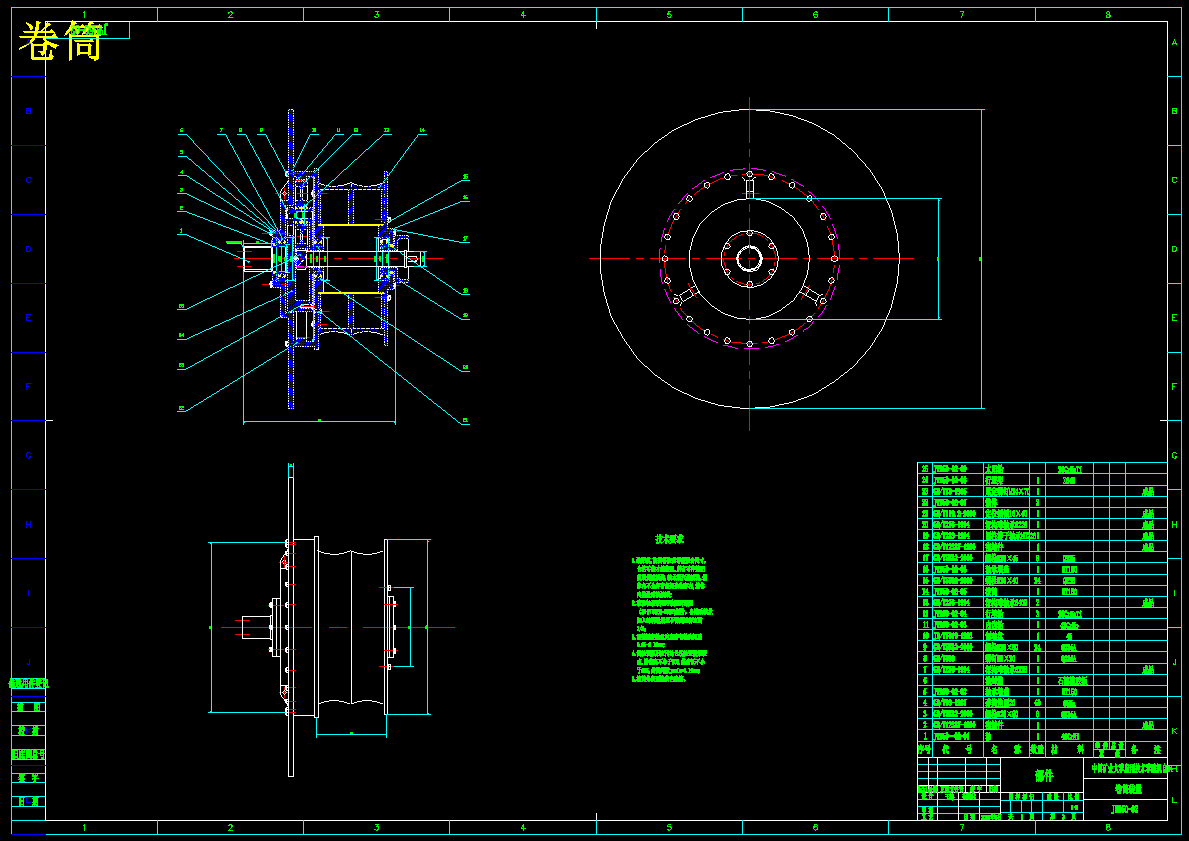
Task: Click the "数量" column header in parts list
Action: tap(1037, 748)
